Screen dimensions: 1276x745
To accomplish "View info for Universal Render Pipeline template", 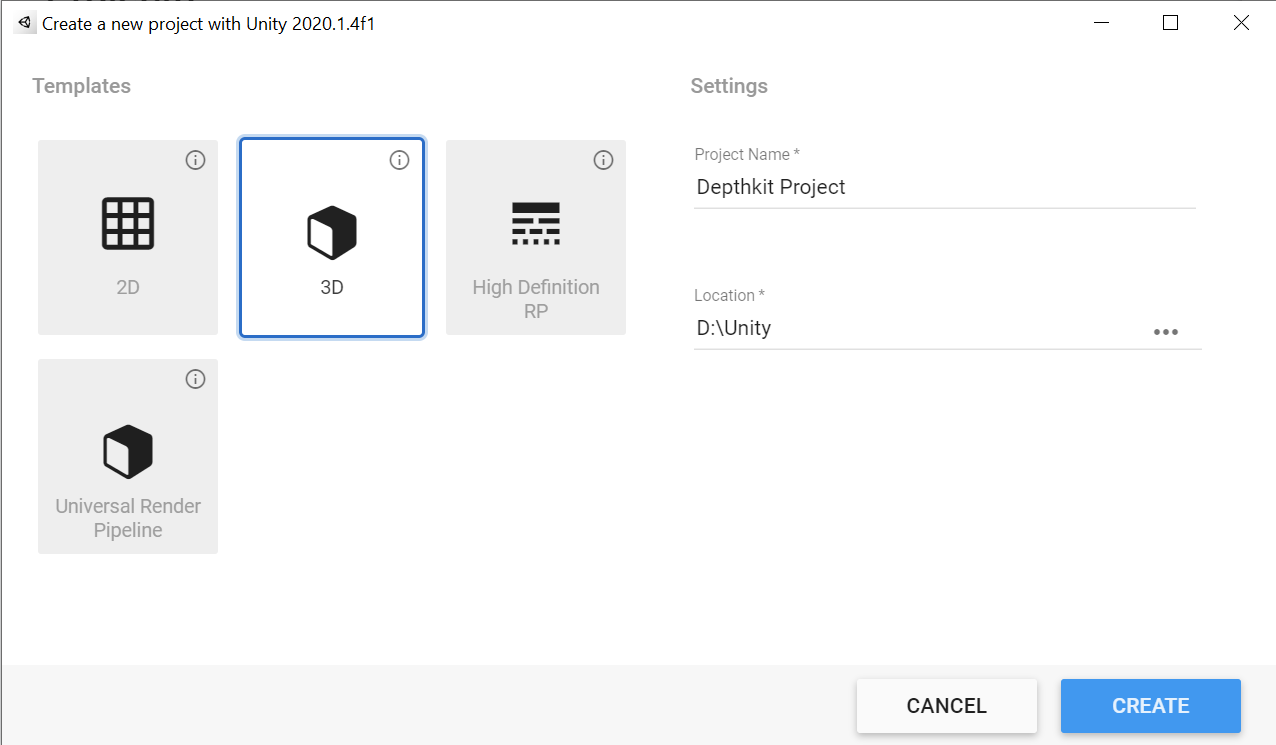I will click(x=196, y=379).
